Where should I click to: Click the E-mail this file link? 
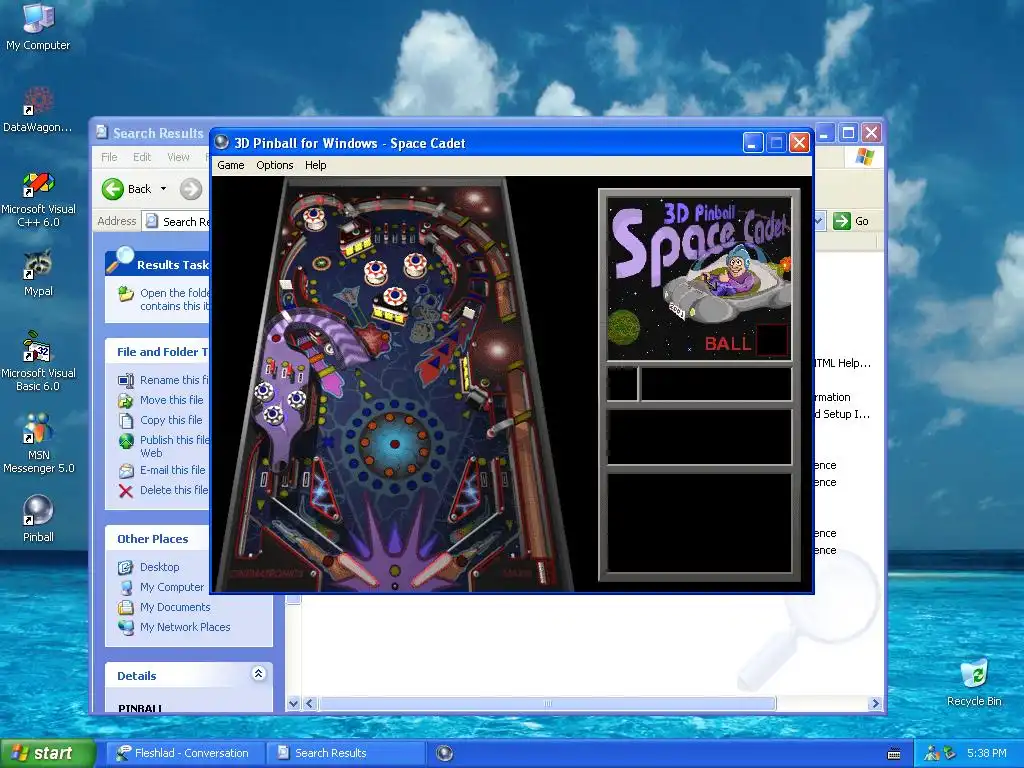(172, 470)
